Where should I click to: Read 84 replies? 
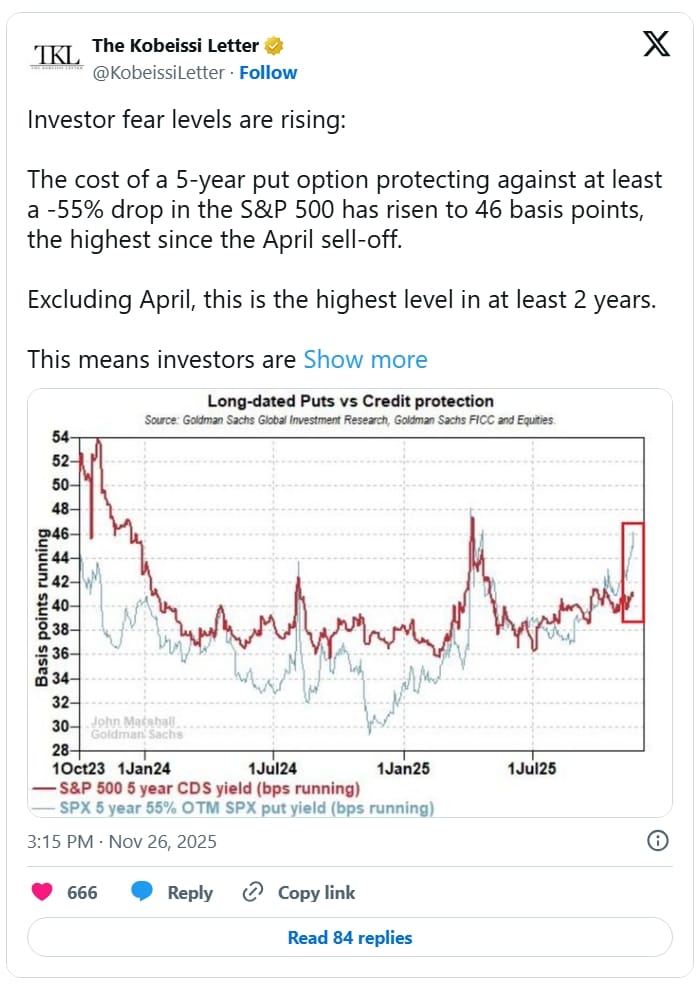tap(349, 938)
